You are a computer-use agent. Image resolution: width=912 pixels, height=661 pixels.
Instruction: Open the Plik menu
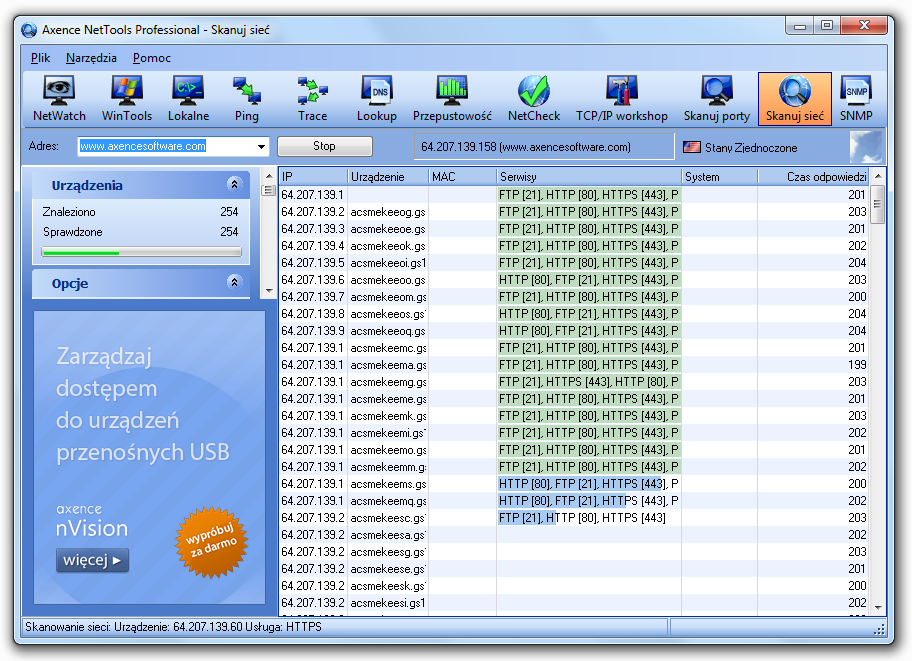point(40,58)
